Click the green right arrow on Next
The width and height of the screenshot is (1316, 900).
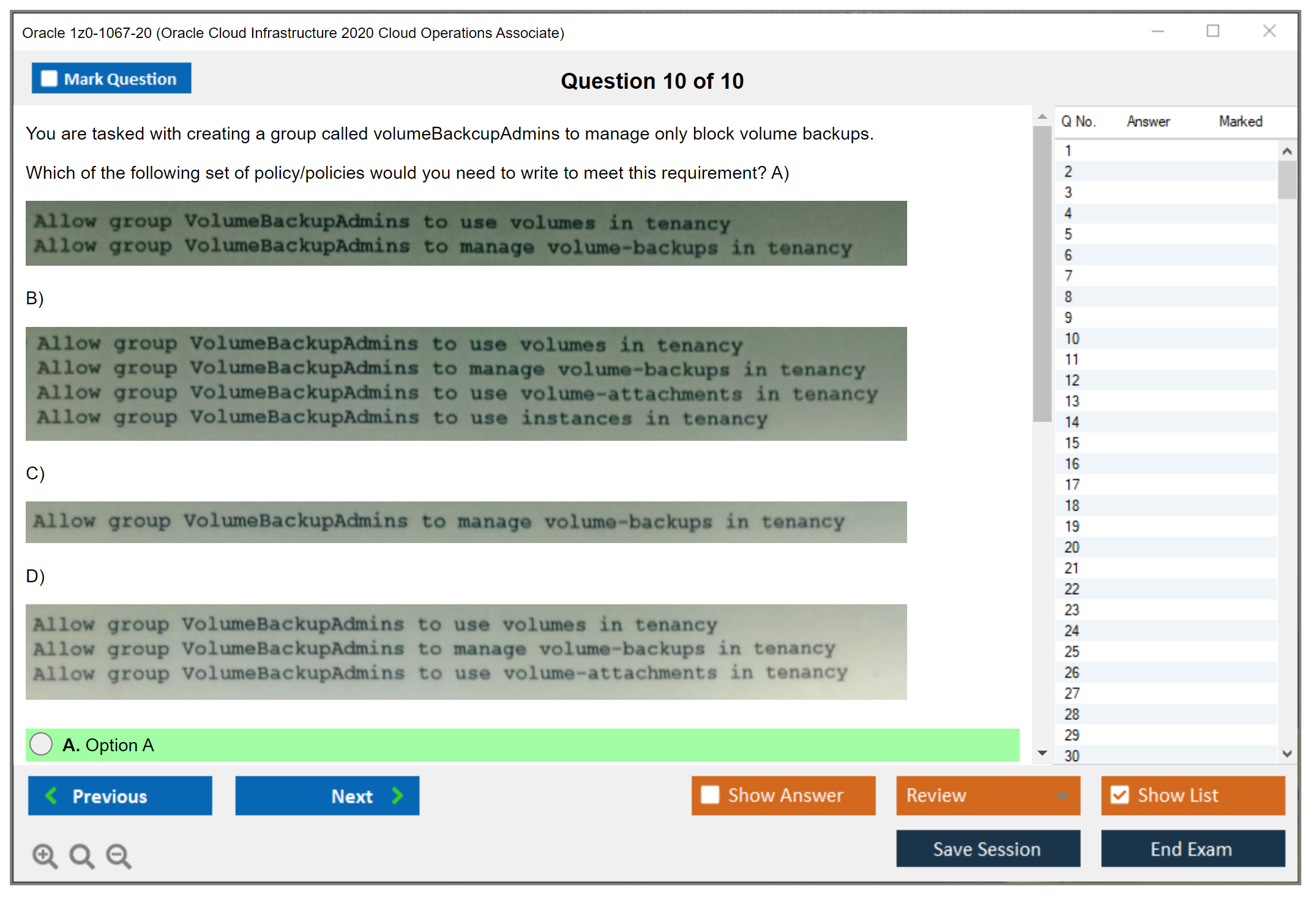tap(397, 795)
